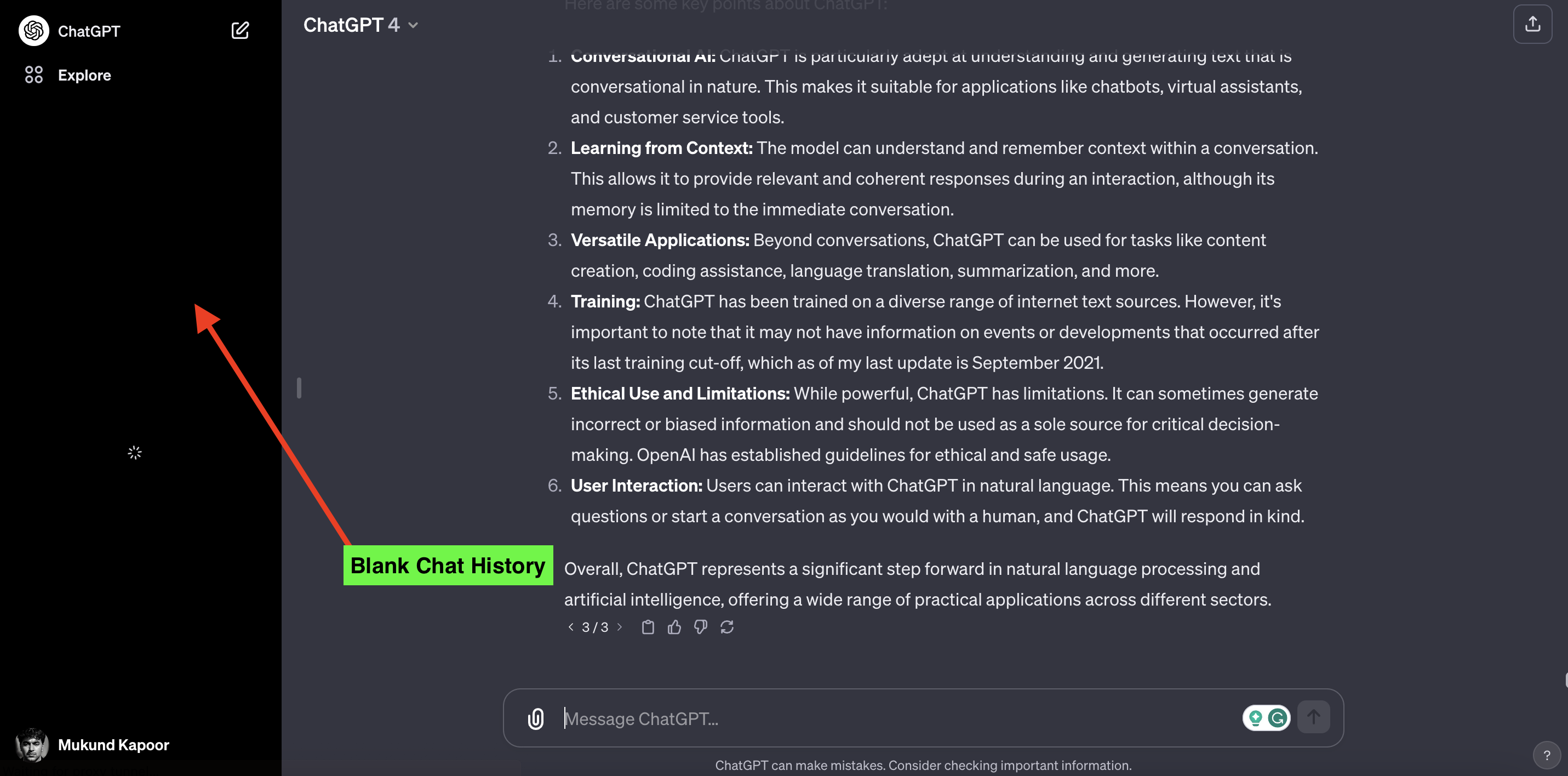
Task: Open Grammarly from the input field
Action: tap(1278, 717)
